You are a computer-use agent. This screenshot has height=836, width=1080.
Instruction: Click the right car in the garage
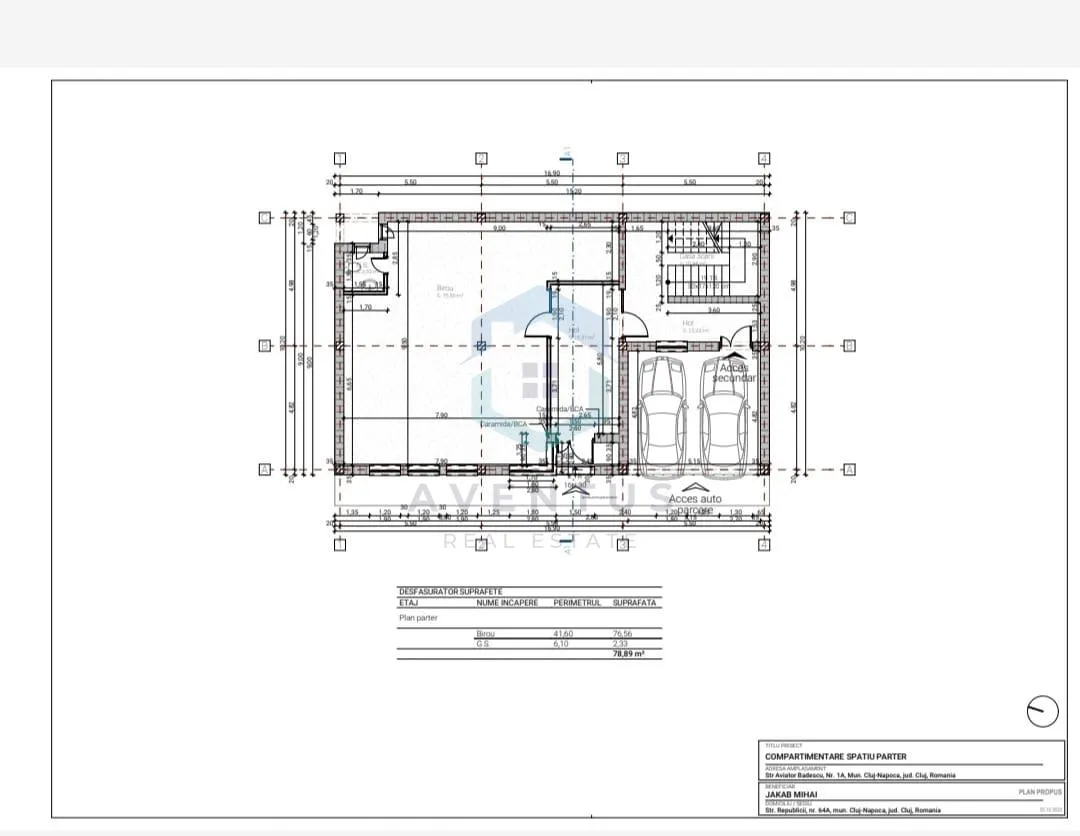coord(724,416)
